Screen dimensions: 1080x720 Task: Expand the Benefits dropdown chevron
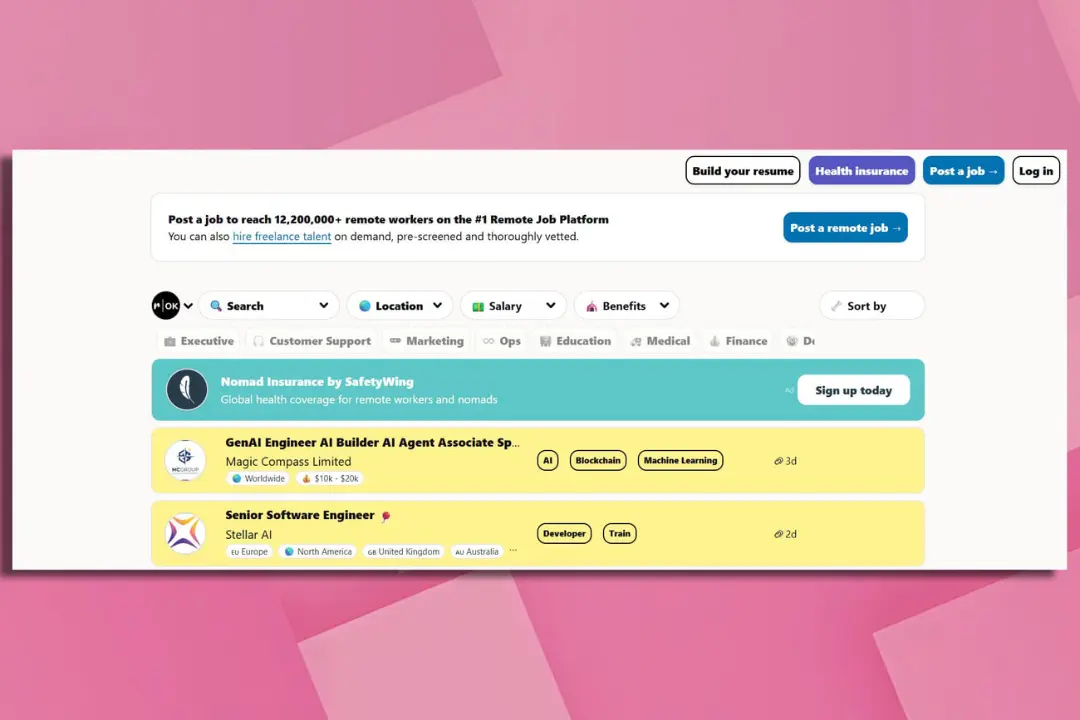pyautogui.click(x=664, y=305)
